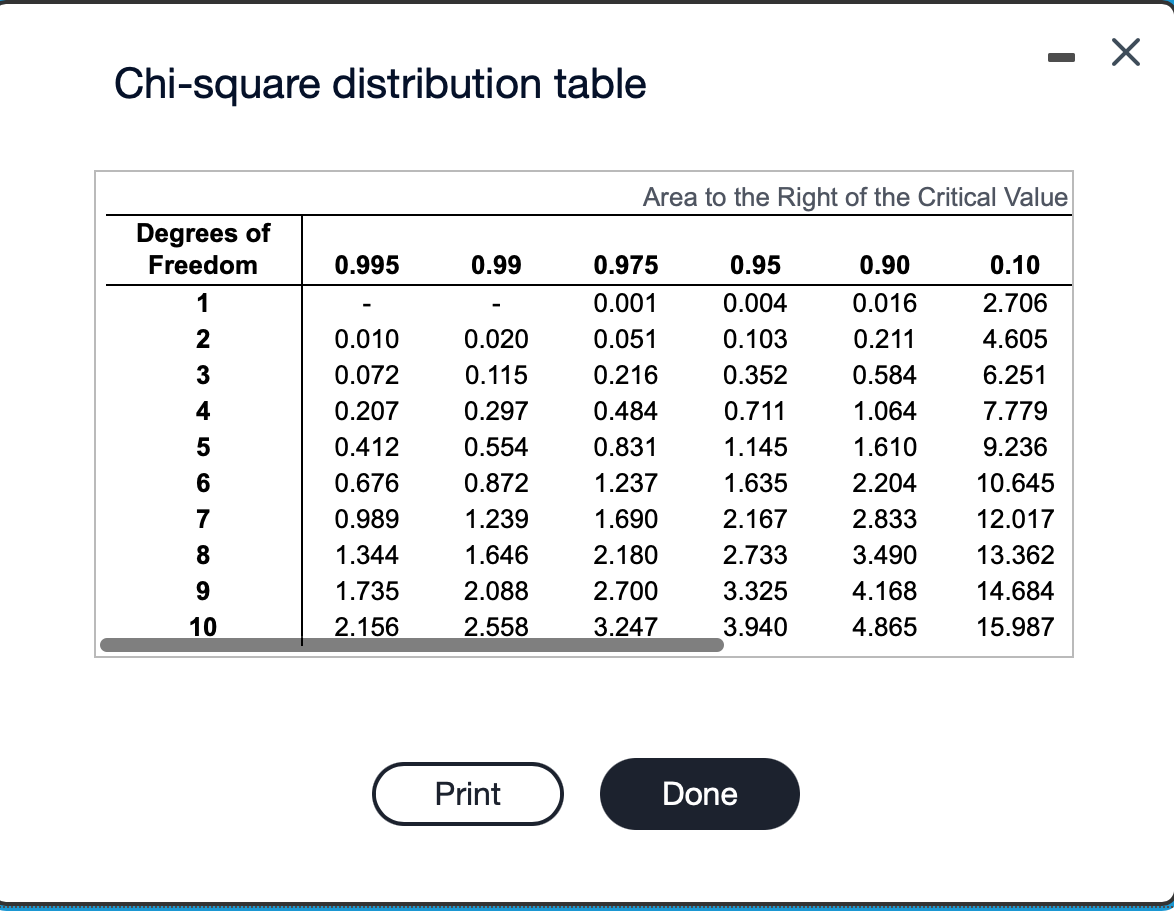Select row label 10 in the table
This screenshot has width=1174, height=916.
pyautogui.click(x=202, y=627)
